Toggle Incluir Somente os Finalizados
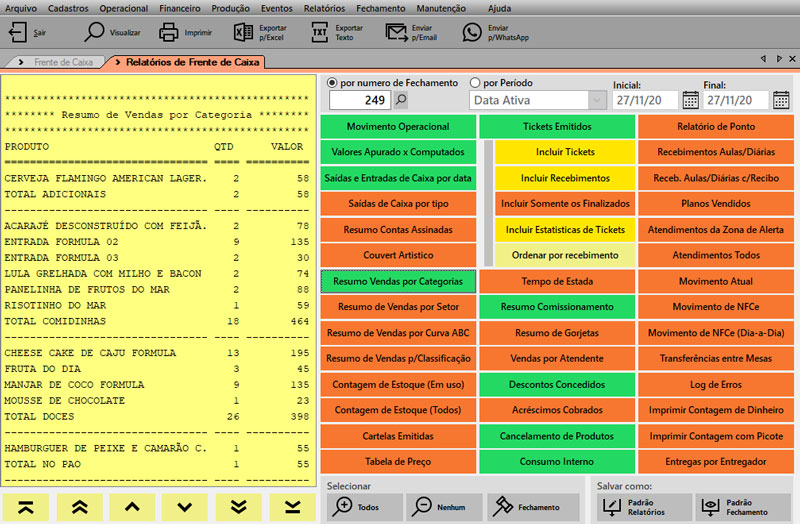This screenshot has width=800, height=524. [565, 204]
